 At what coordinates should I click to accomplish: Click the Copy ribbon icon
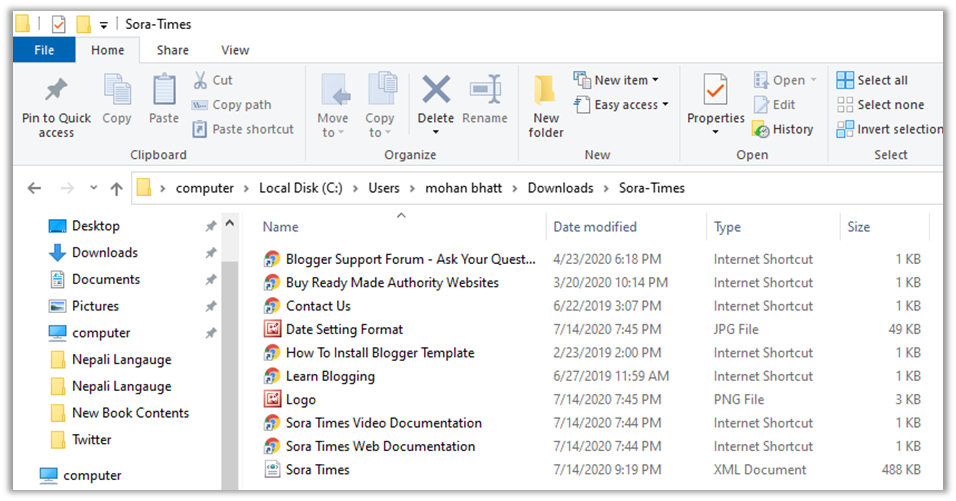[116, 99]
